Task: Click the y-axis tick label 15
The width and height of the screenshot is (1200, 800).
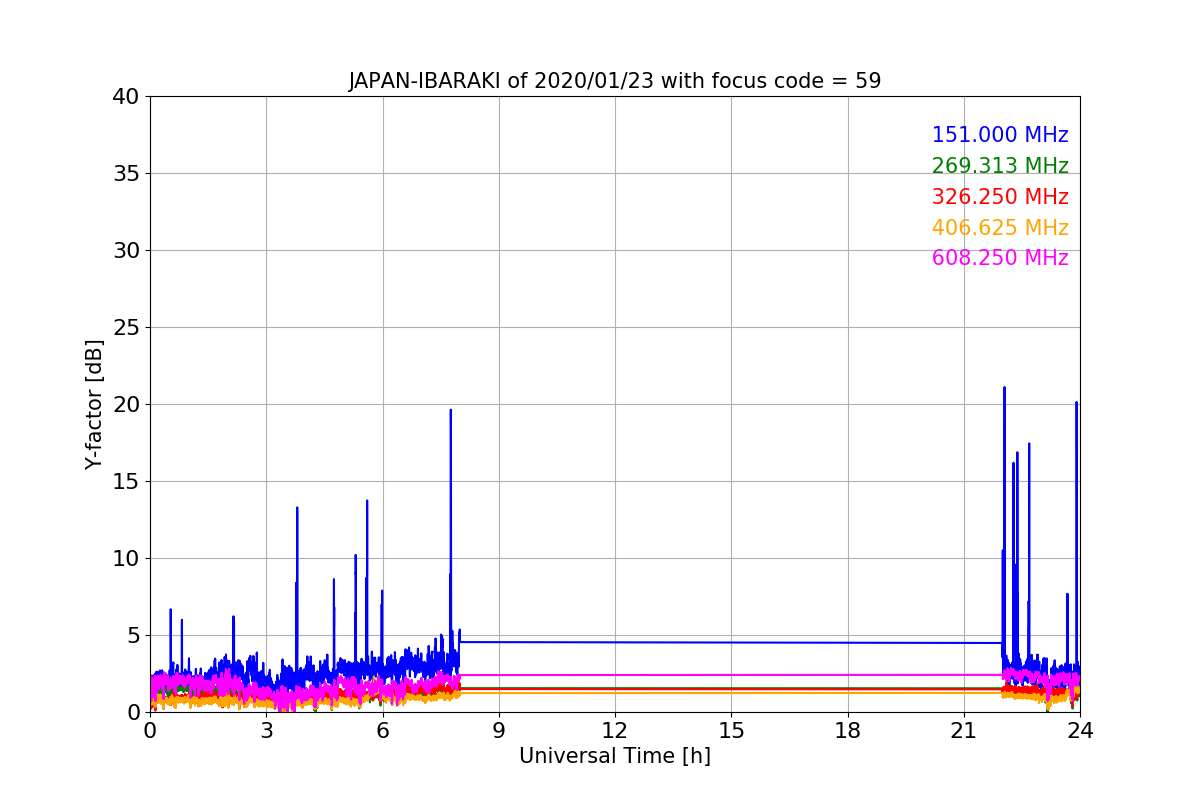Action: coord(126,482)
